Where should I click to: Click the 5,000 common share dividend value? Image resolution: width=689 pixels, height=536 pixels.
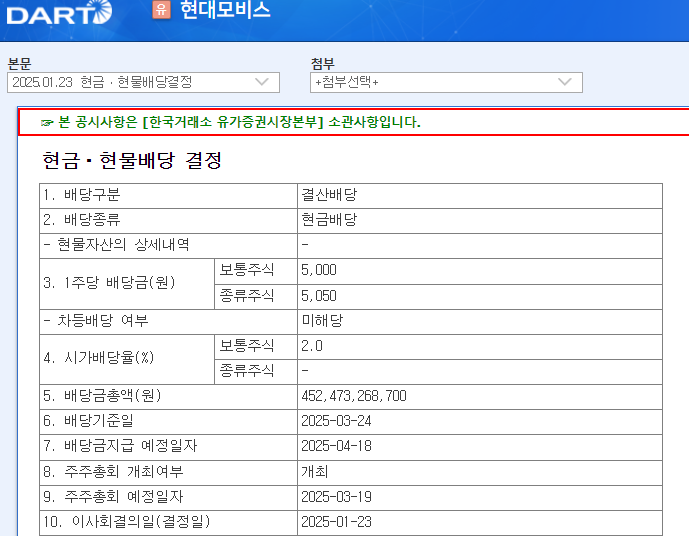coord(319,270)
